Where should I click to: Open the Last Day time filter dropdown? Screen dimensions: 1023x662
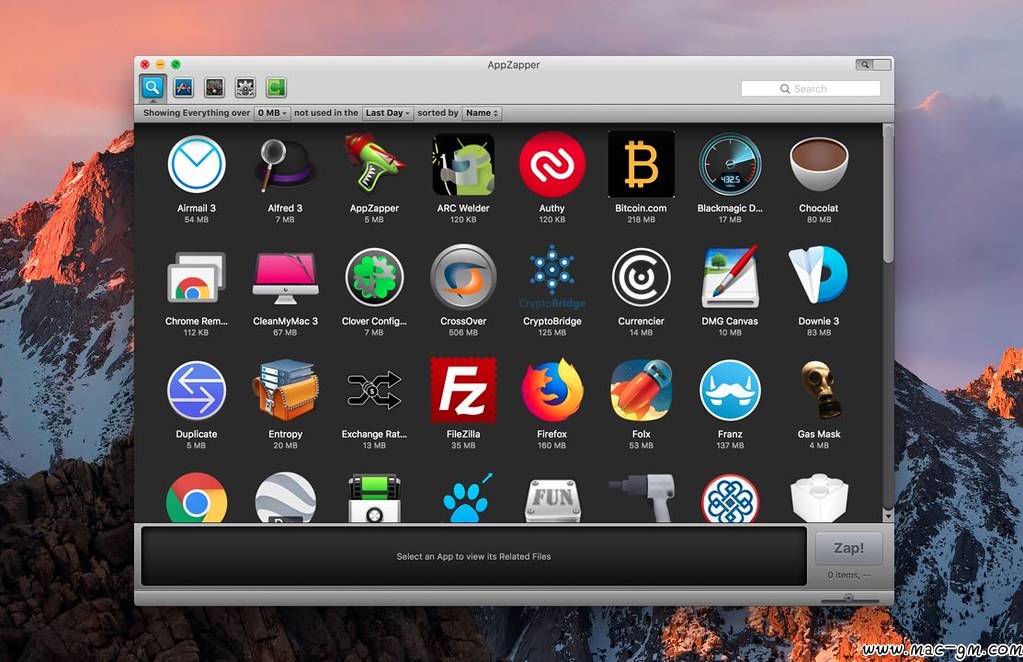(388, 113)
